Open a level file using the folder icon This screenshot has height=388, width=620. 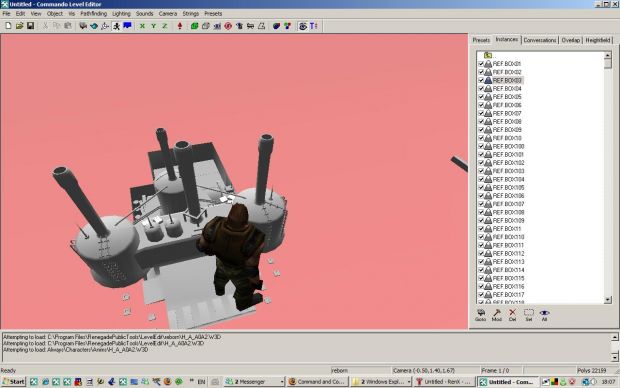tap(19, 26)
